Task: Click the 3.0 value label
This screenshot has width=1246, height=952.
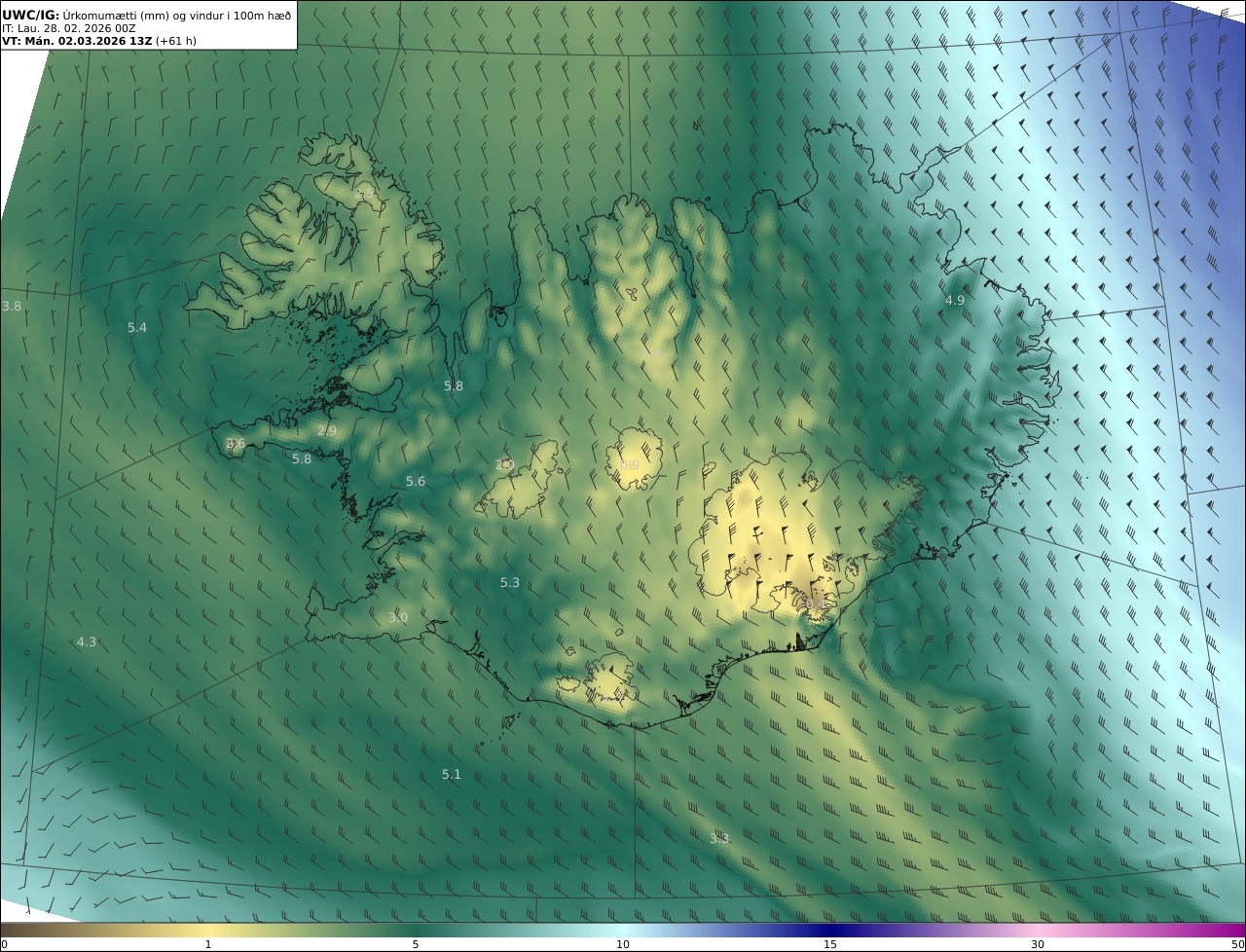Action: (x=398, y=618)
